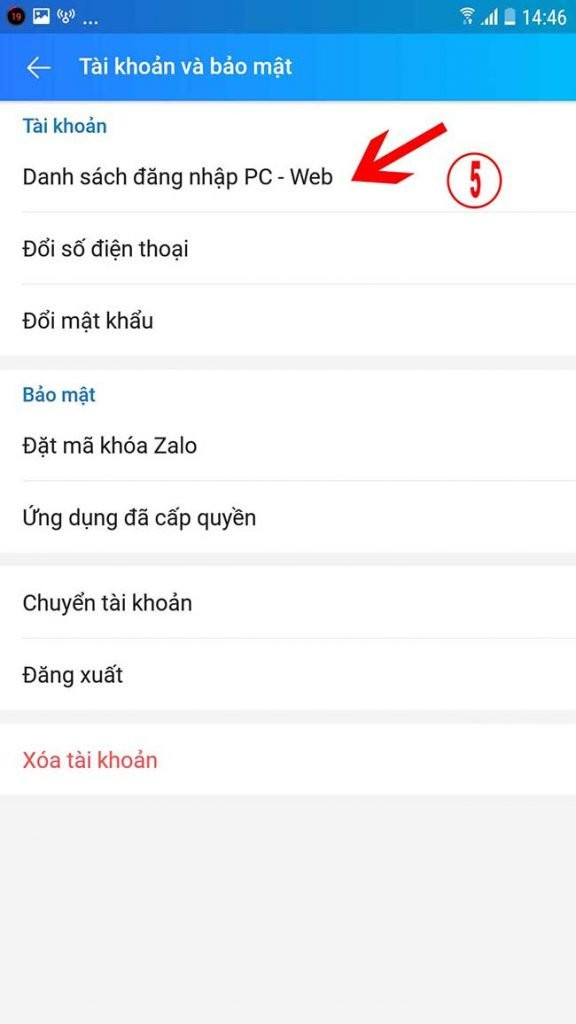
Task: Tap the back arrow in the header
Action: [37, 68]
